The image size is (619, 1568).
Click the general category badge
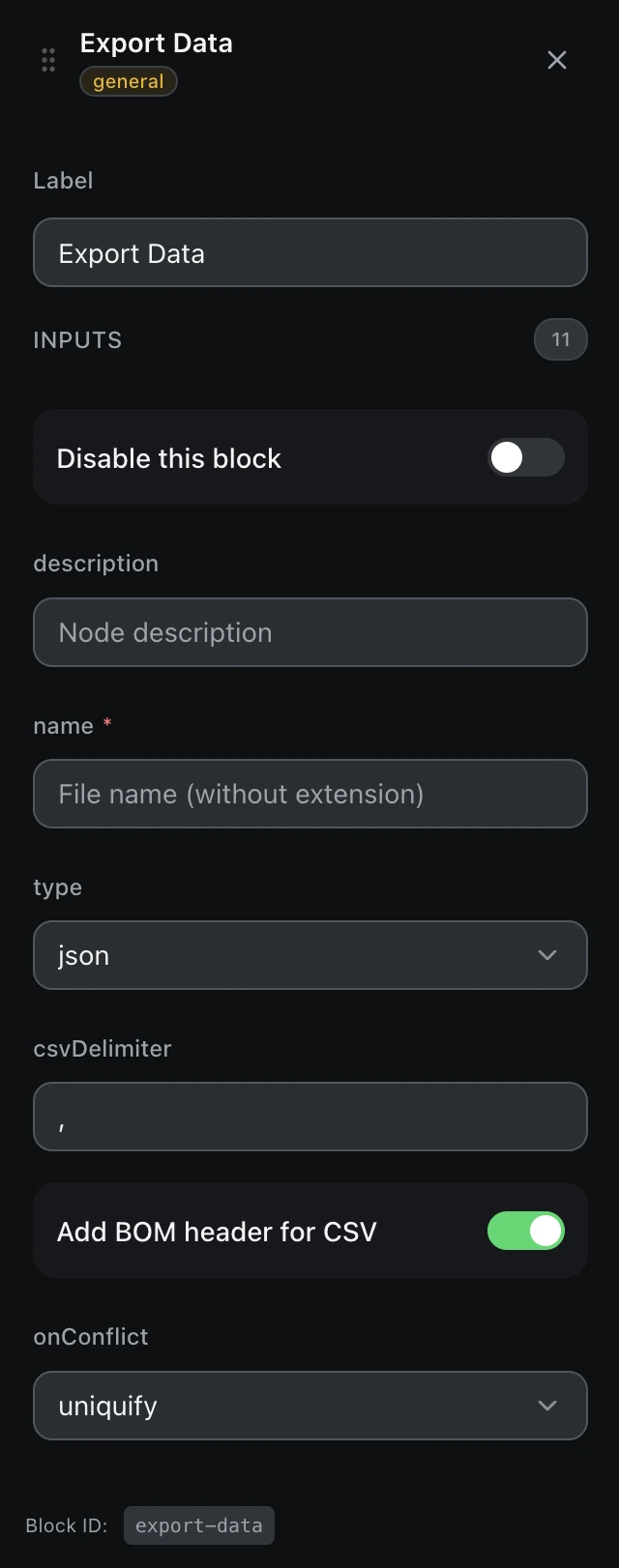point(129,81)
